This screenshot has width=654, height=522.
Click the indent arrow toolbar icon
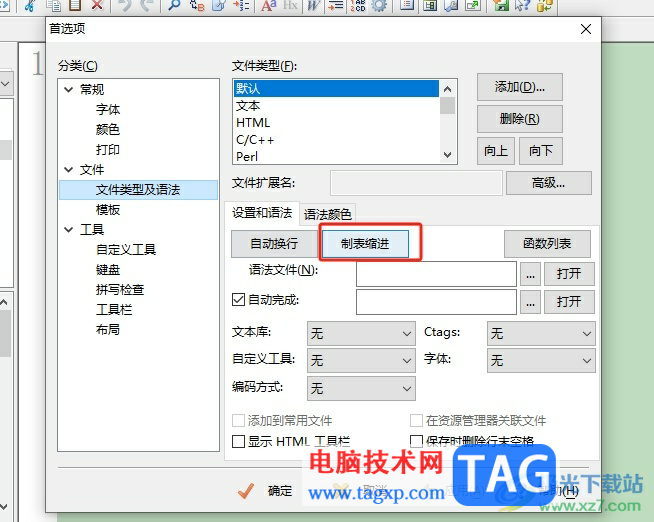(335, 5)
